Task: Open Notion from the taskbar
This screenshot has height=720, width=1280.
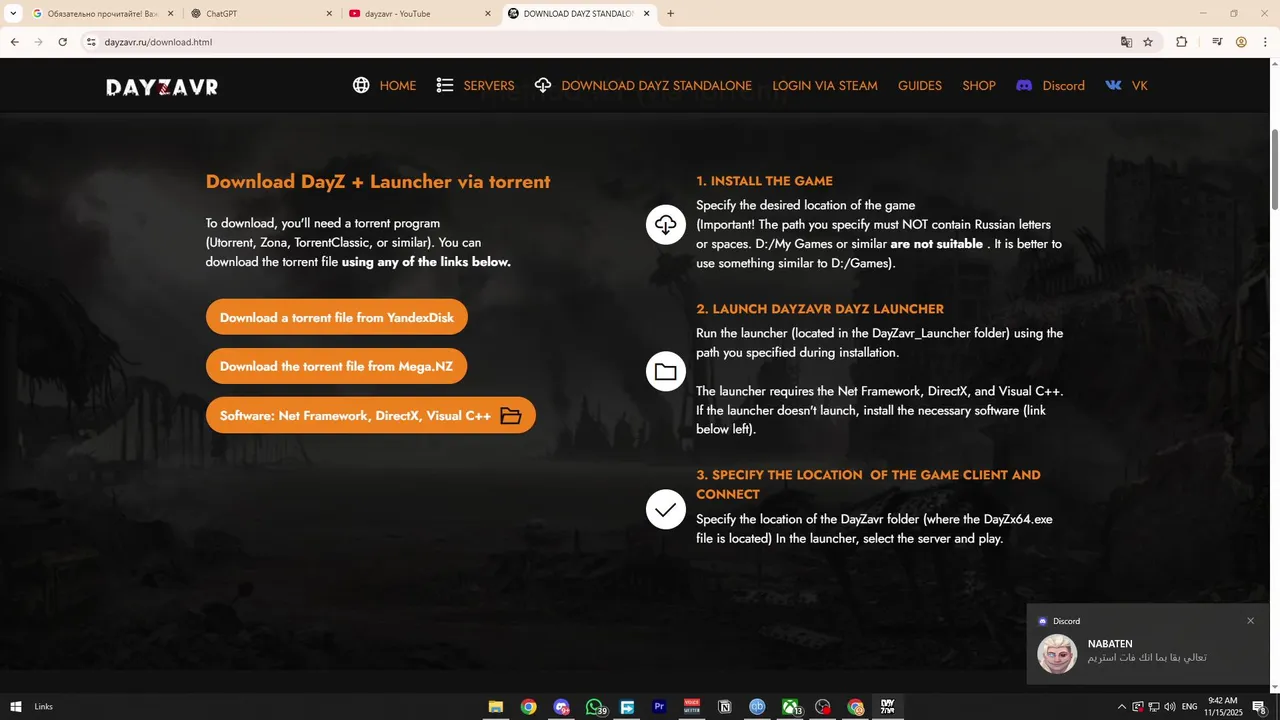Action: (725, 707)
